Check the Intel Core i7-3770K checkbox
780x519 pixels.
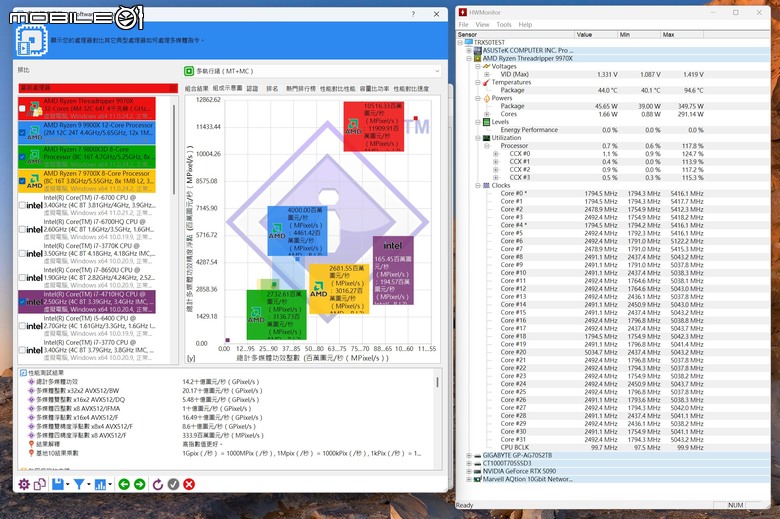[x=22, y=253]
